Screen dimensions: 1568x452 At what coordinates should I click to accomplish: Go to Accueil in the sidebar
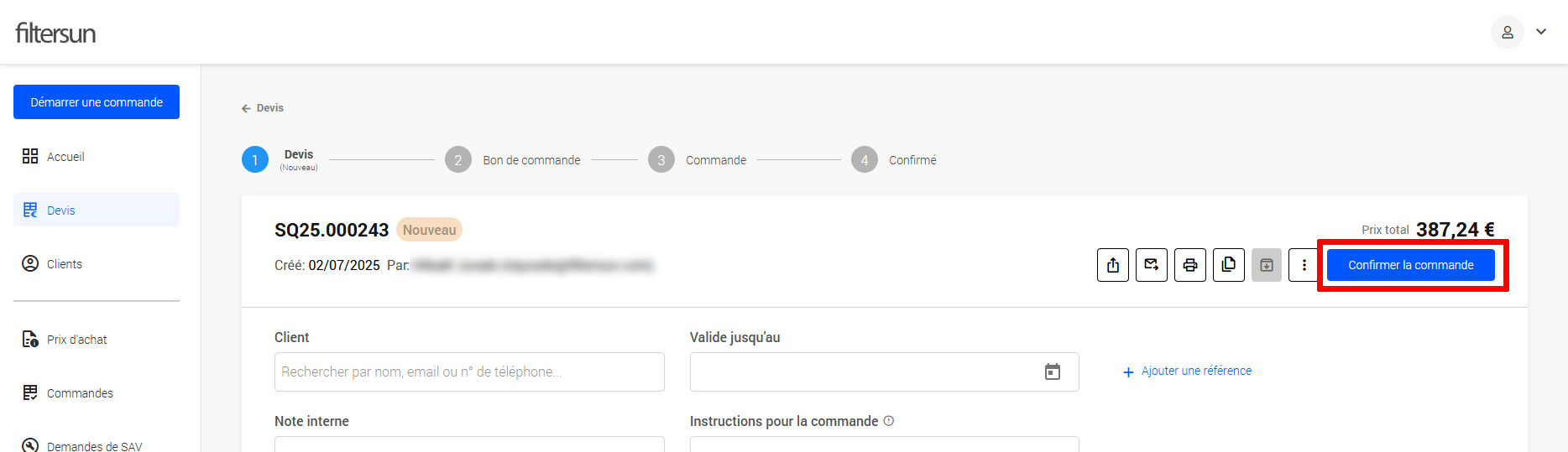(x=65, y=157)
